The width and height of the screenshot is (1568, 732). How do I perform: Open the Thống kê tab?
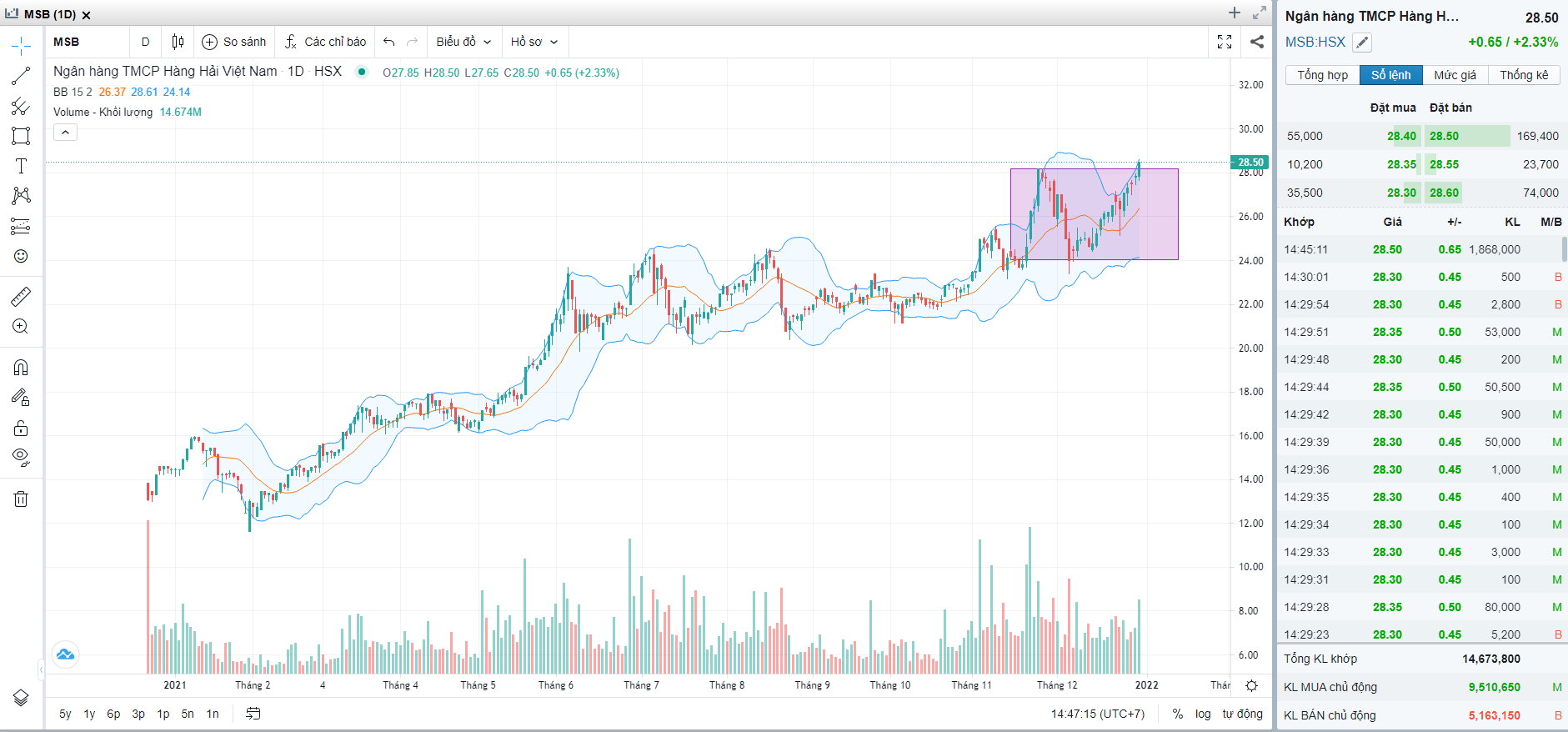[1524, 75]
